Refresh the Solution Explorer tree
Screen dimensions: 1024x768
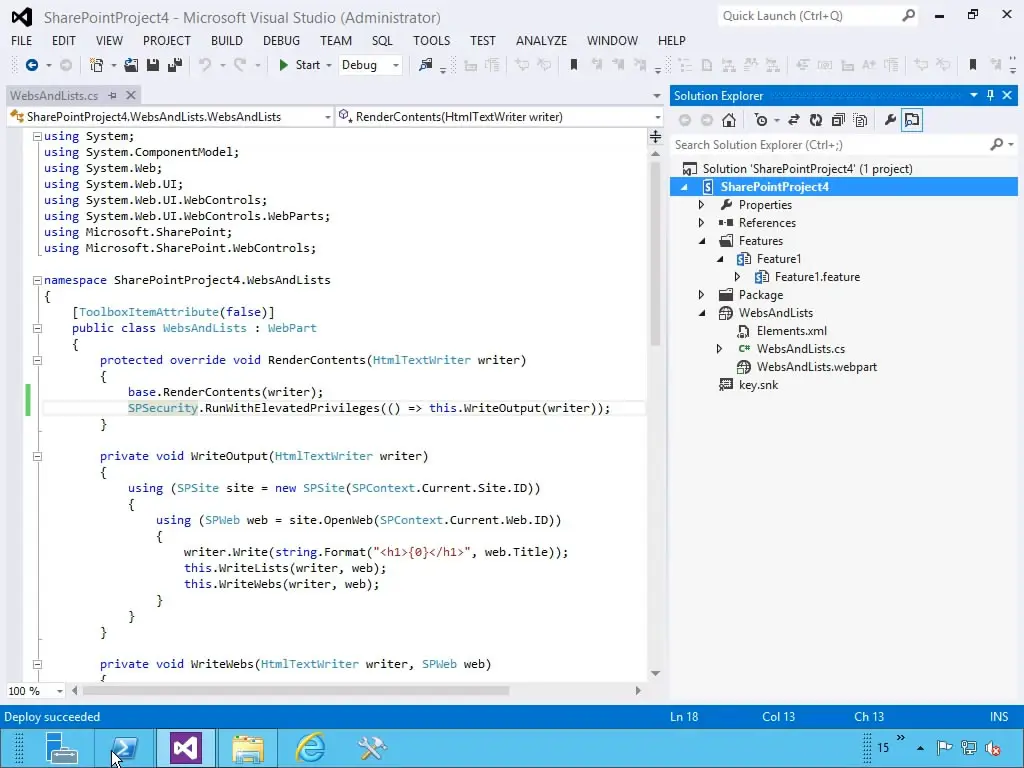coord(816,120)
